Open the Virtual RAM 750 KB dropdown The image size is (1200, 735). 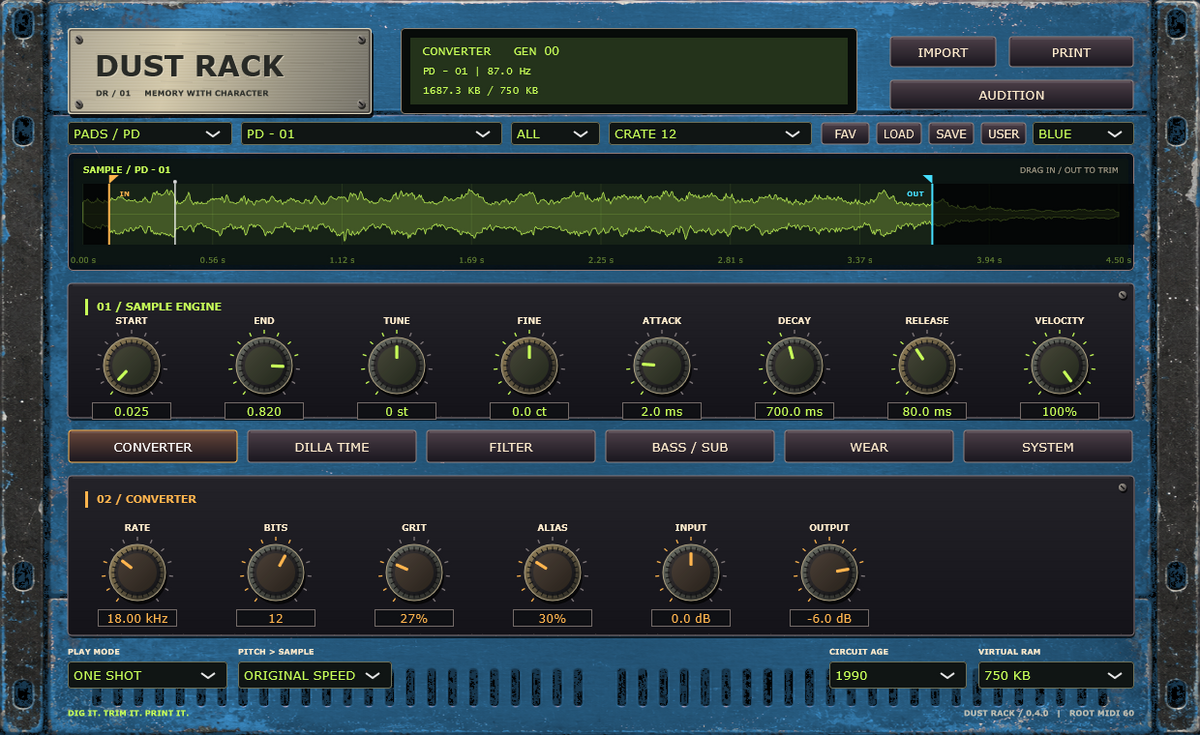(x=1055, y=675)
